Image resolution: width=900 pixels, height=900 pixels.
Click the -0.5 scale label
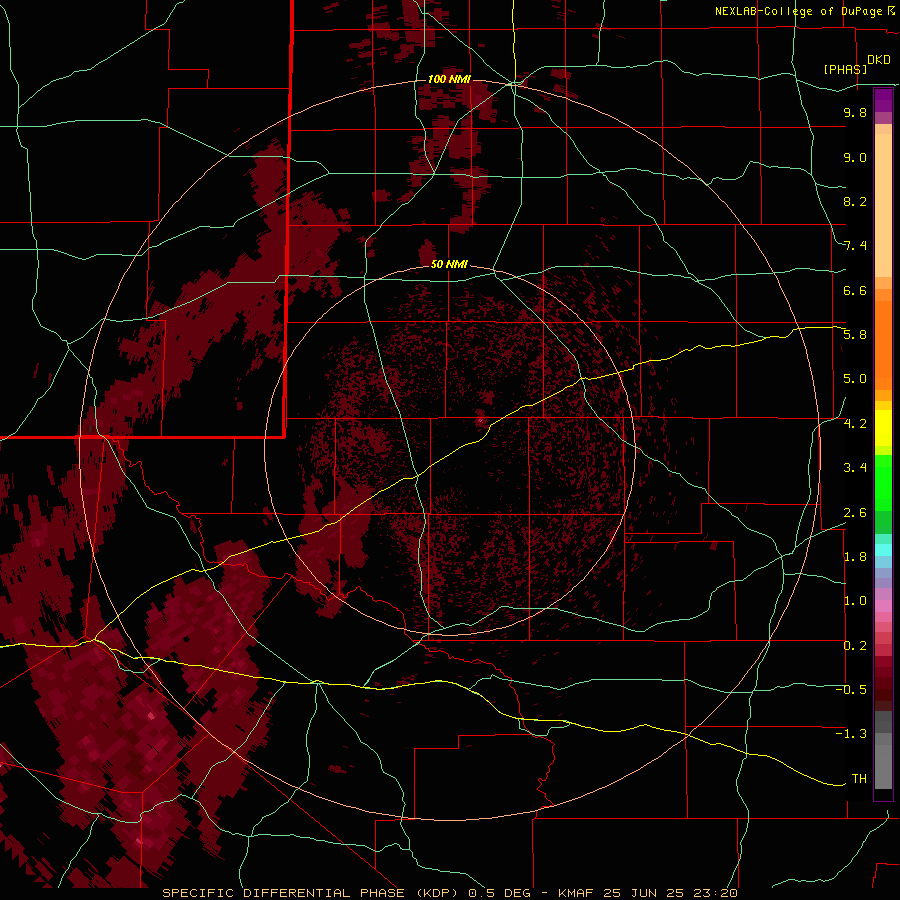point(851,690)
